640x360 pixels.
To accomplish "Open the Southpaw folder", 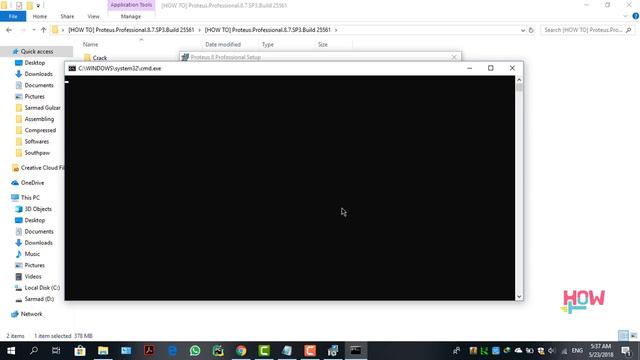I will point(37,153).
